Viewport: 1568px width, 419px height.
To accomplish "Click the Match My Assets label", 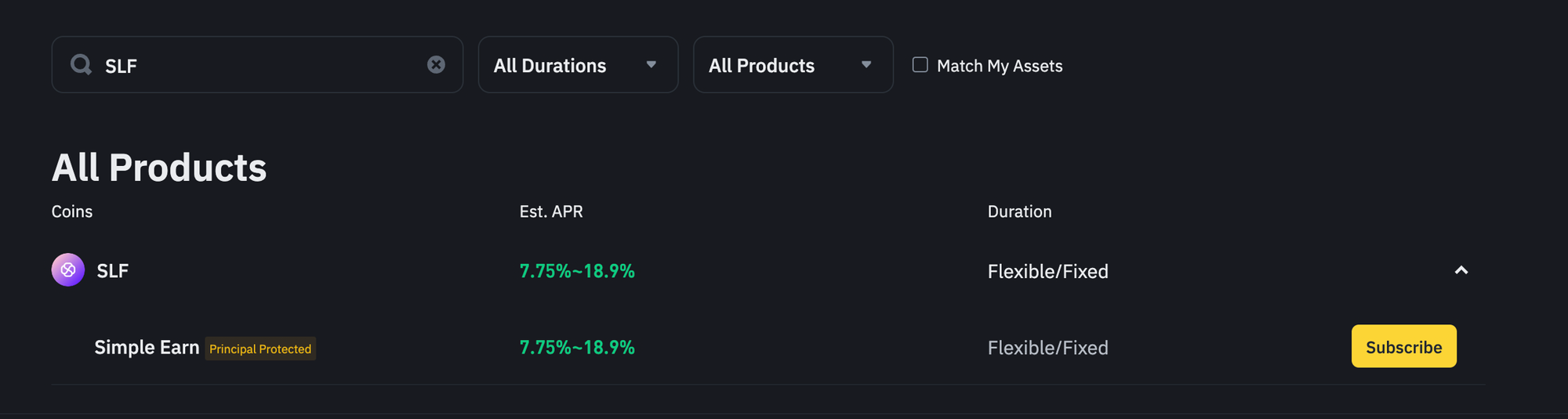I will click(1000, 66).
